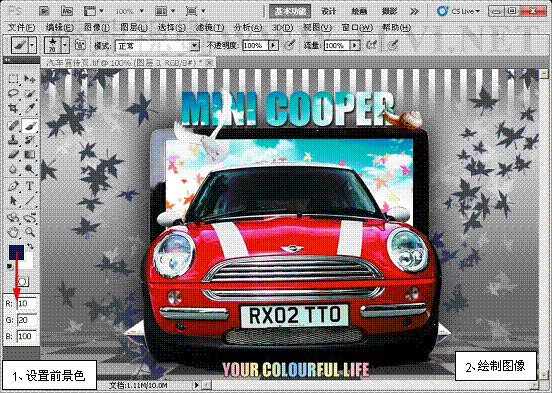Click the dark blue foreground color swatch

pos(16,252)
